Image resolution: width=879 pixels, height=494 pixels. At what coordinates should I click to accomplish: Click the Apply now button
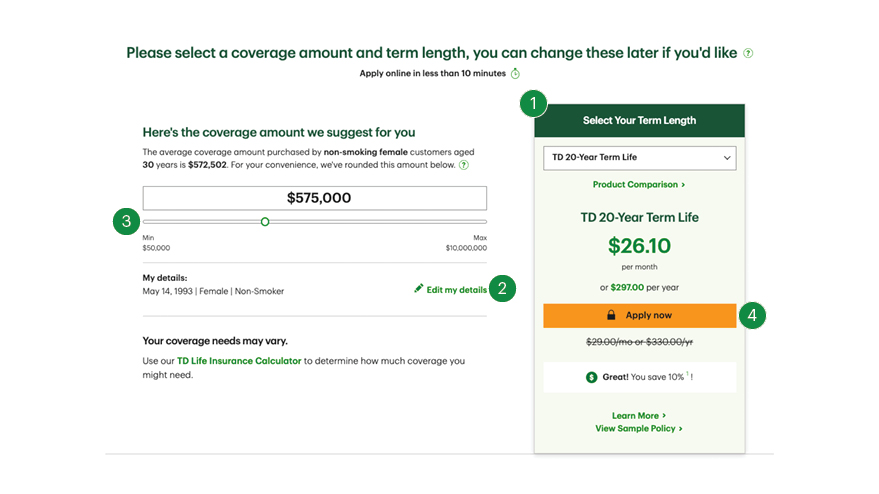[640, 316]
